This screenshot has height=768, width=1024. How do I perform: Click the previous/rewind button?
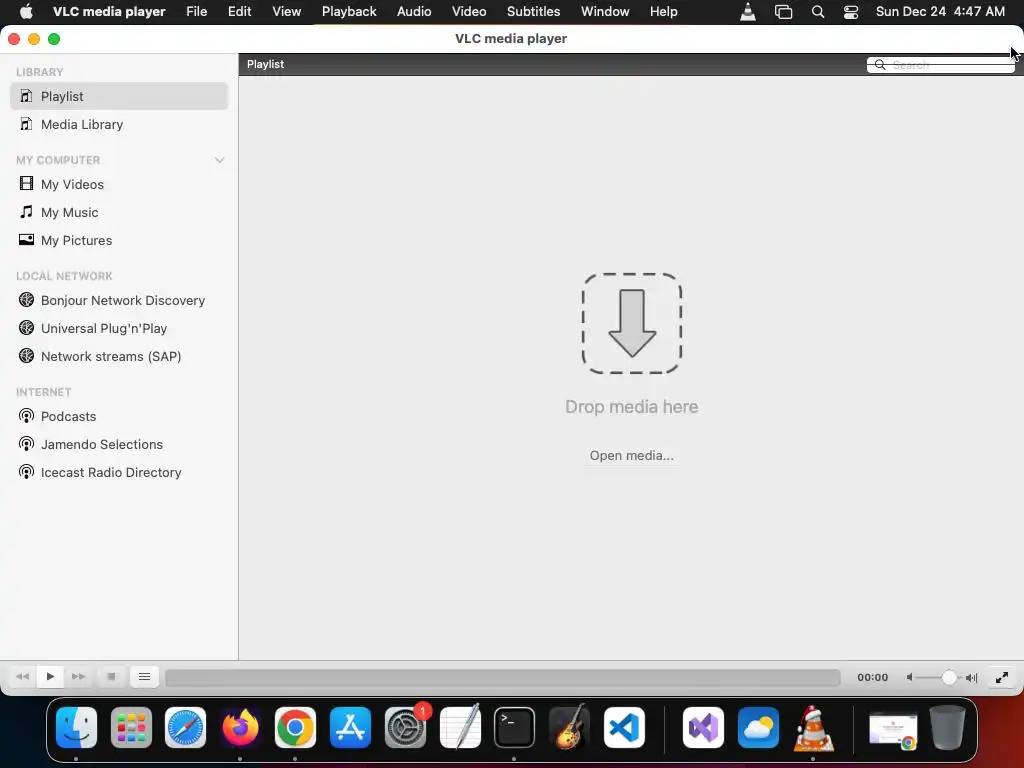click(x=22, y=677)
